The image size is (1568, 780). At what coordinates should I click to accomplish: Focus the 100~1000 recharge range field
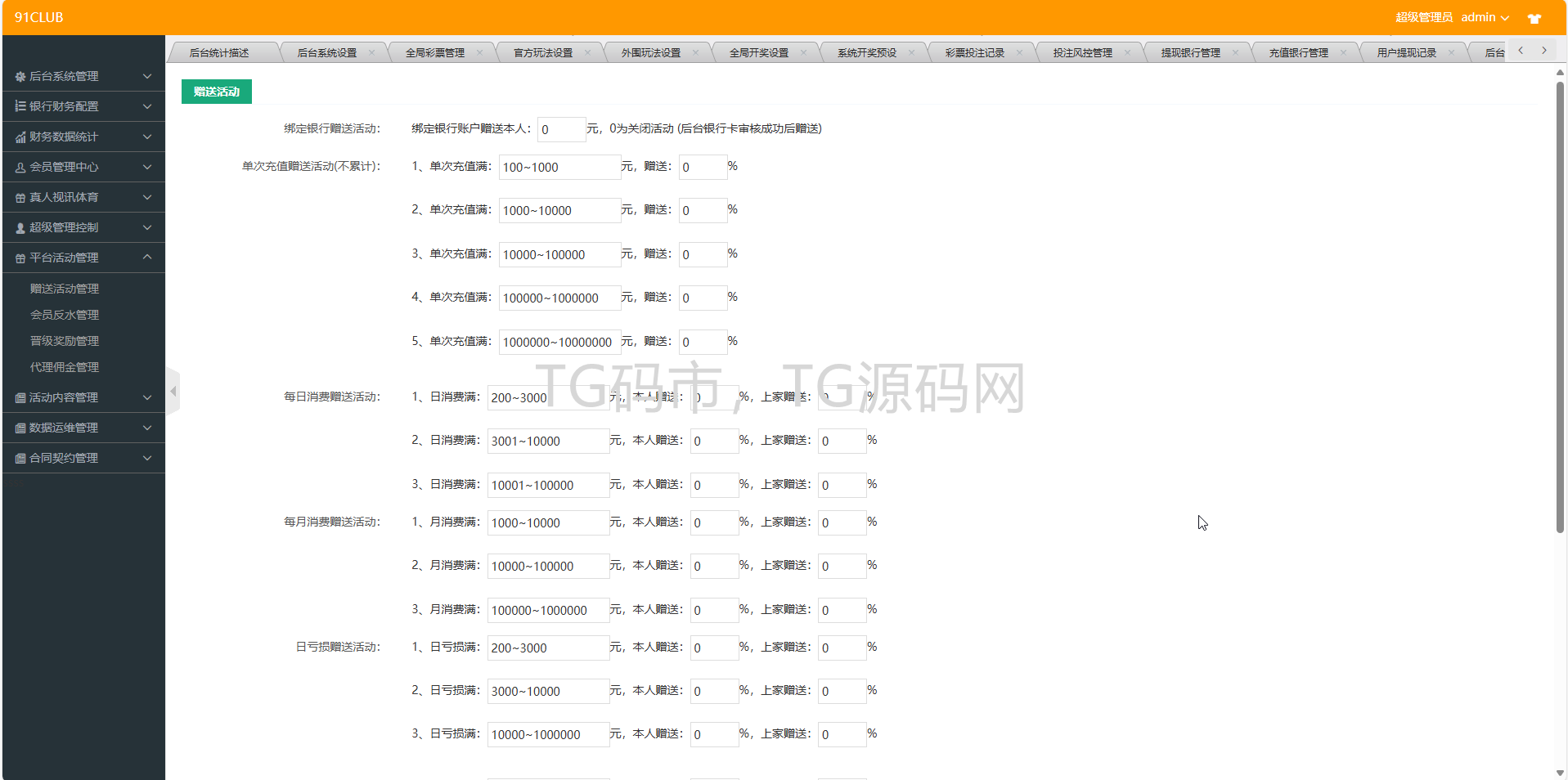point(560,167)
